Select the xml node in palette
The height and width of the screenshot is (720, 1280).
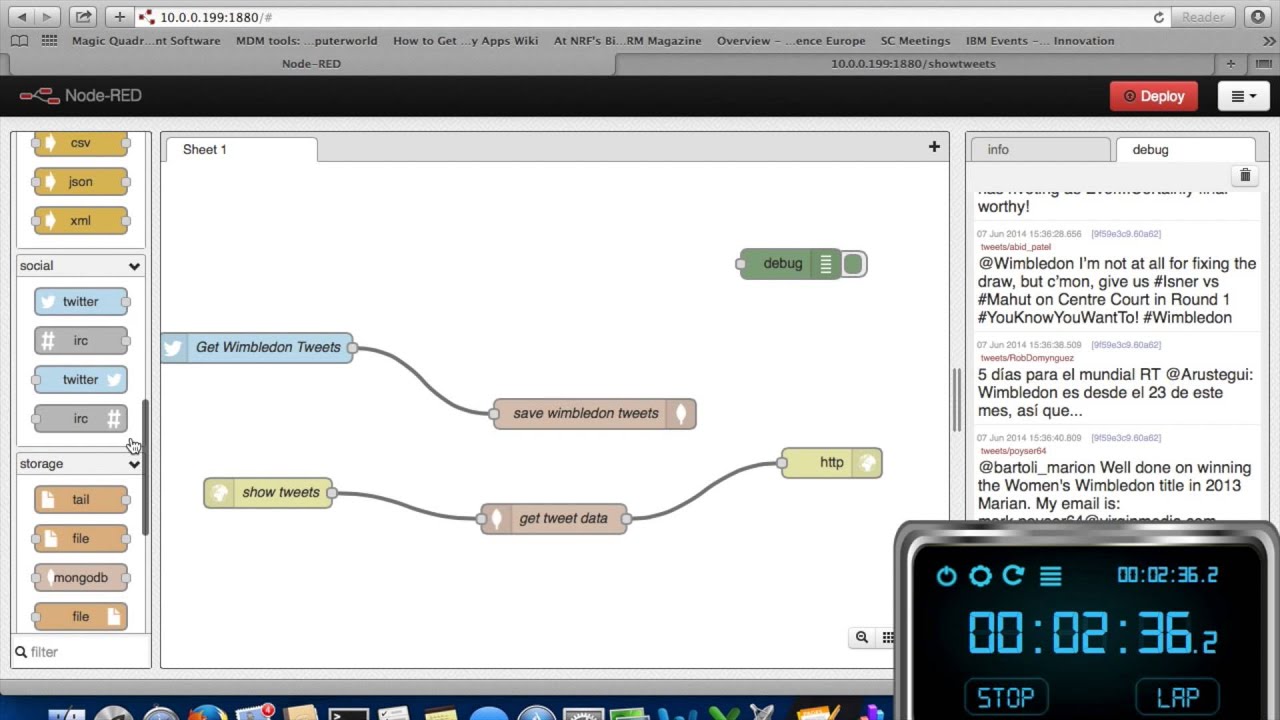tap(81, 221)
